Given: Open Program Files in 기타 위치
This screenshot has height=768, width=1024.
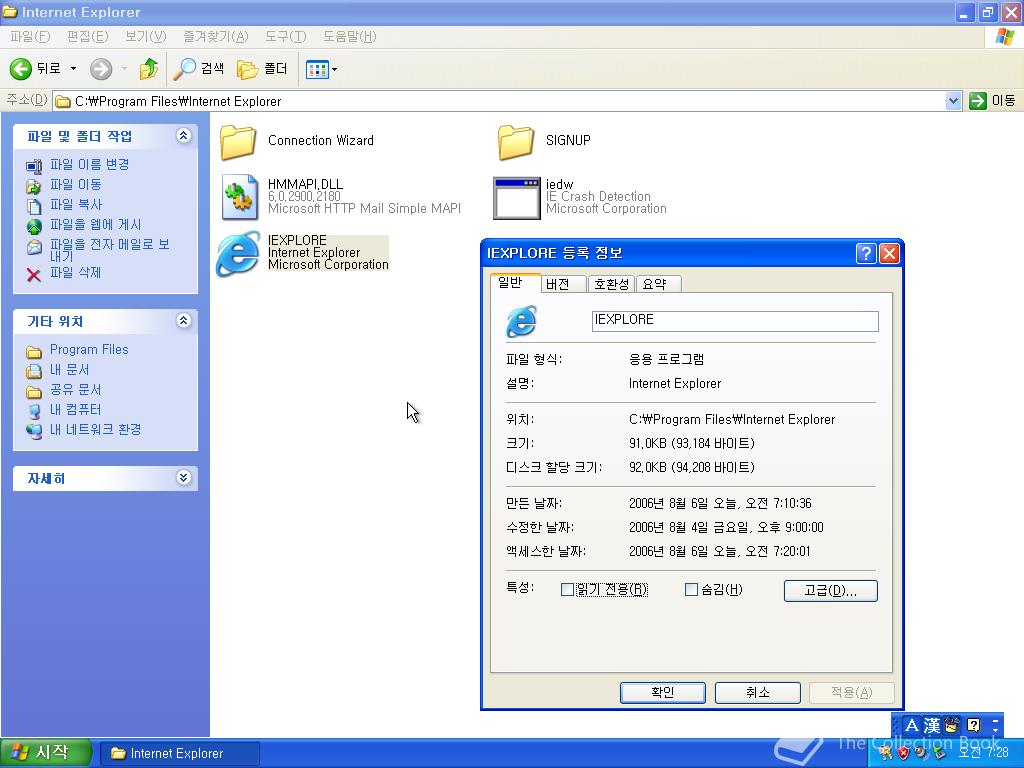Looking at the screenshot, I should tap(89, 349).
